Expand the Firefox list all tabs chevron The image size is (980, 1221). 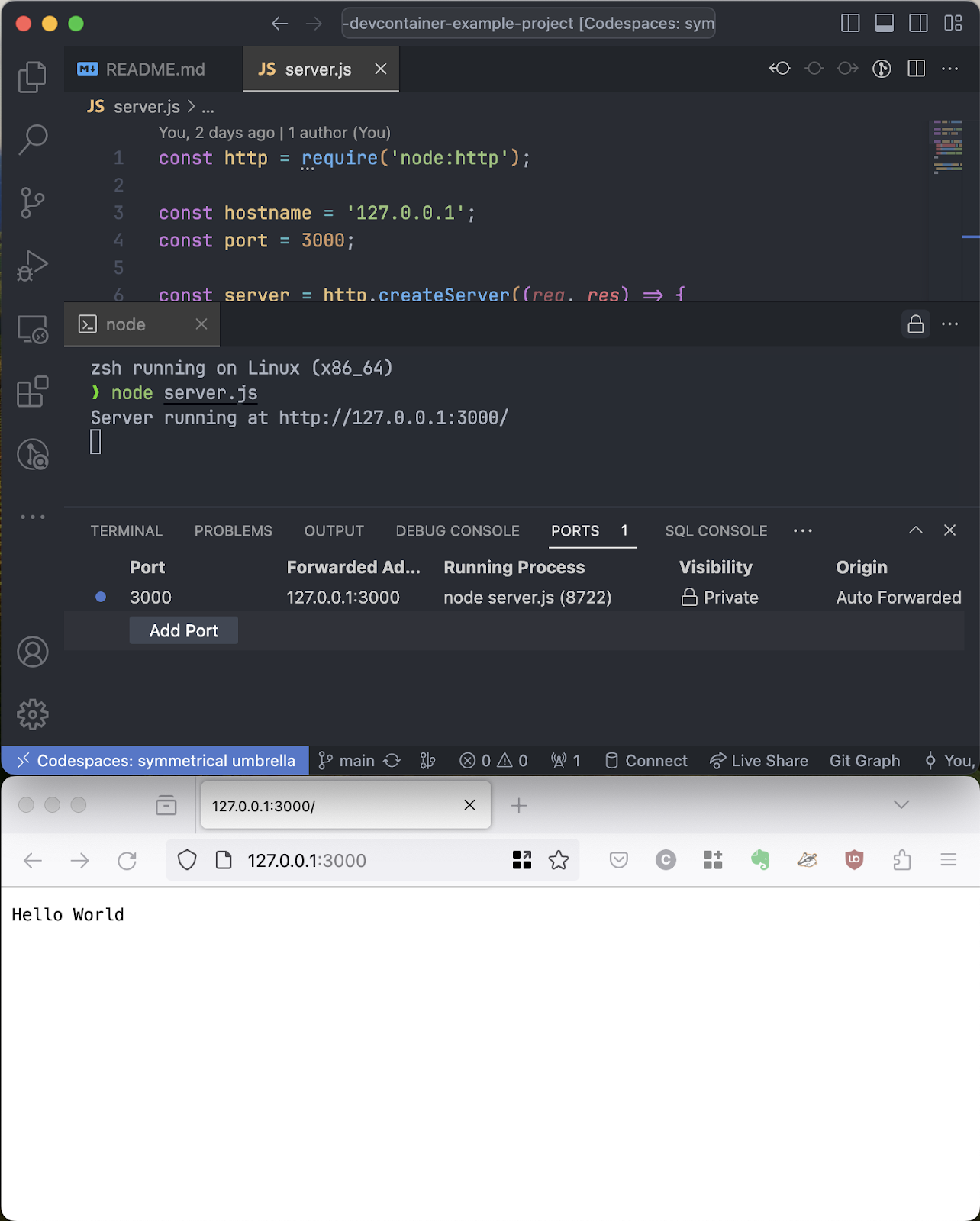[x=901, y=804]
